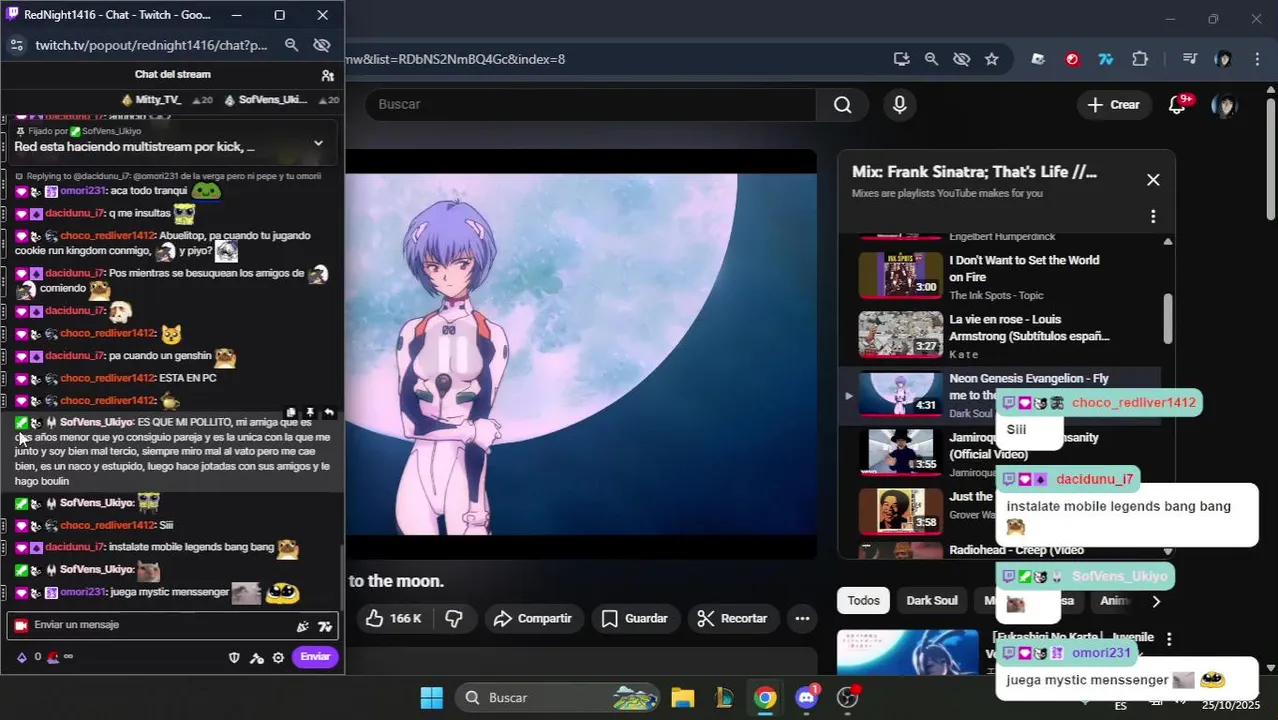Click reply arrow on SofVens_Ukiyo's long message
Screen dimensions: 1278x720
pyautogui.click(x=329, y=412)
